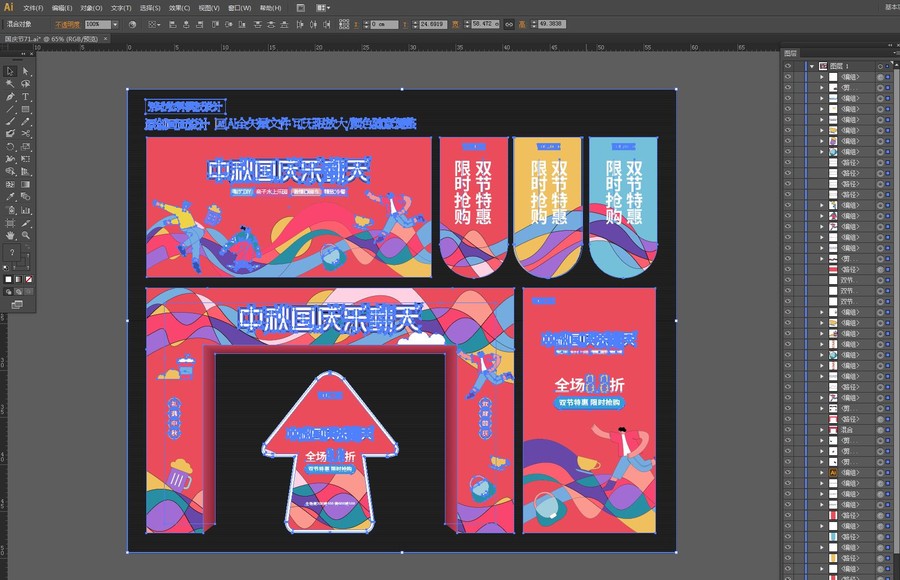This screenshot has width=900, height=580.
Task: Reset to default fill and stroke
Action: tap(5, 268)
